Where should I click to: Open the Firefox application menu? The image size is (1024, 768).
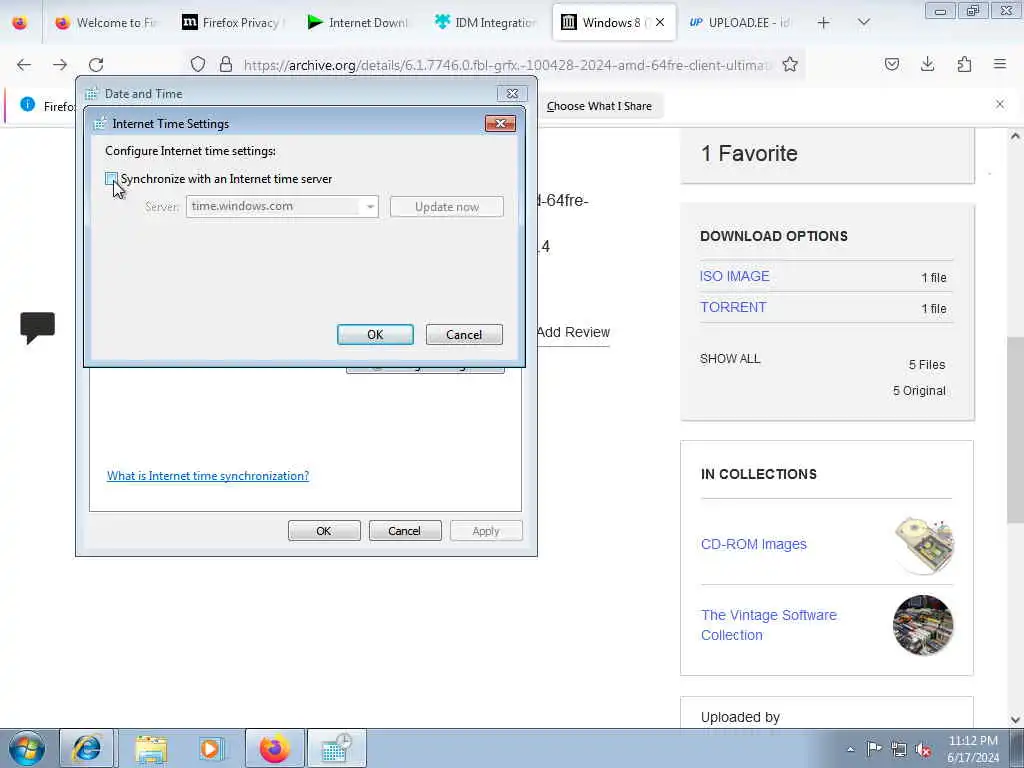1000,64
